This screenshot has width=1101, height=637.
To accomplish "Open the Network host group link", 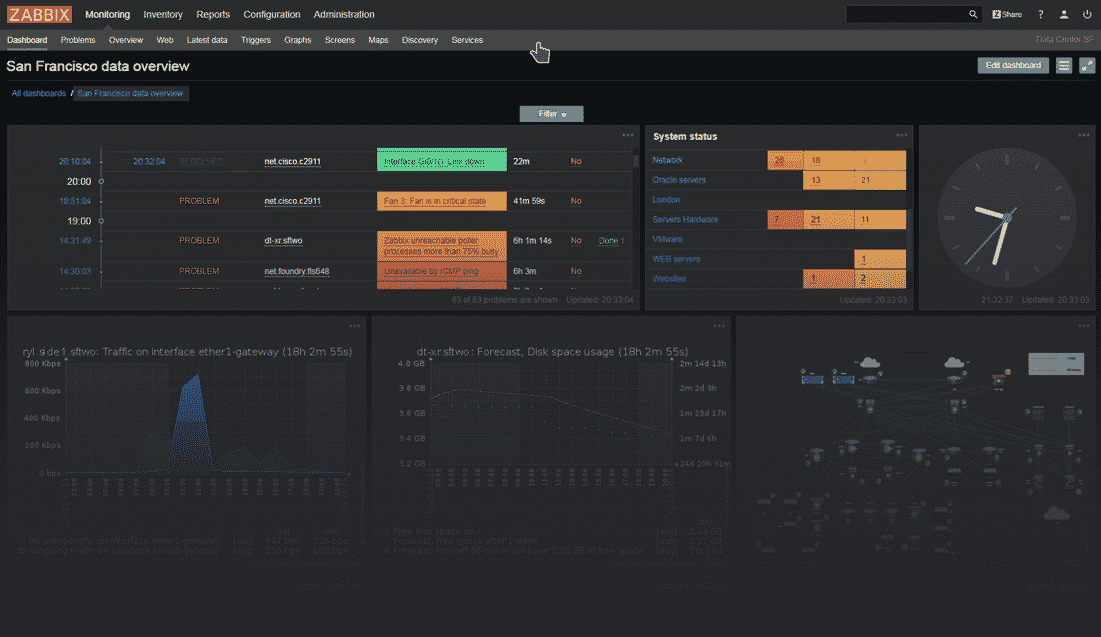I will (667, 160).
